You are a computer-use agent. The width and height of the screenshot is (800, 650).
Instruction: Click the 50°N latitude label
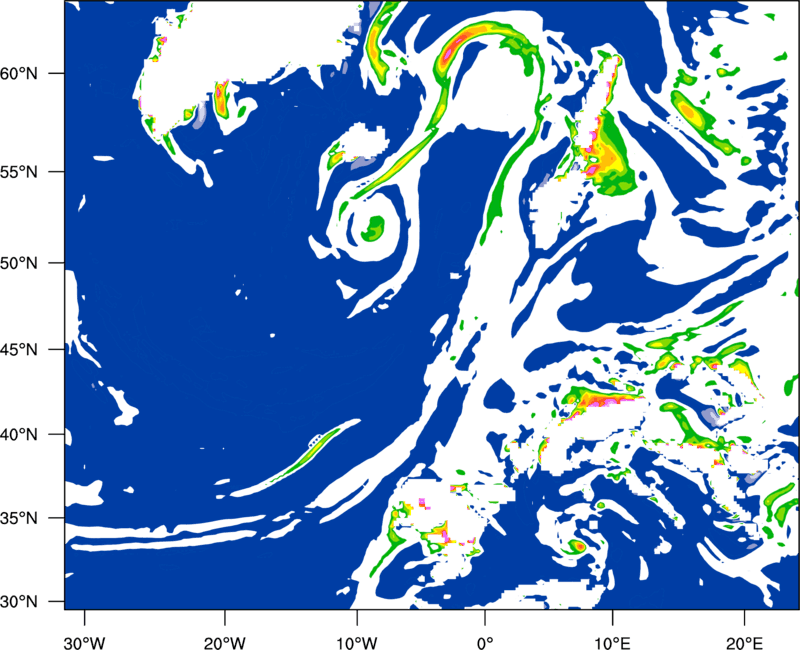(19, 263)
